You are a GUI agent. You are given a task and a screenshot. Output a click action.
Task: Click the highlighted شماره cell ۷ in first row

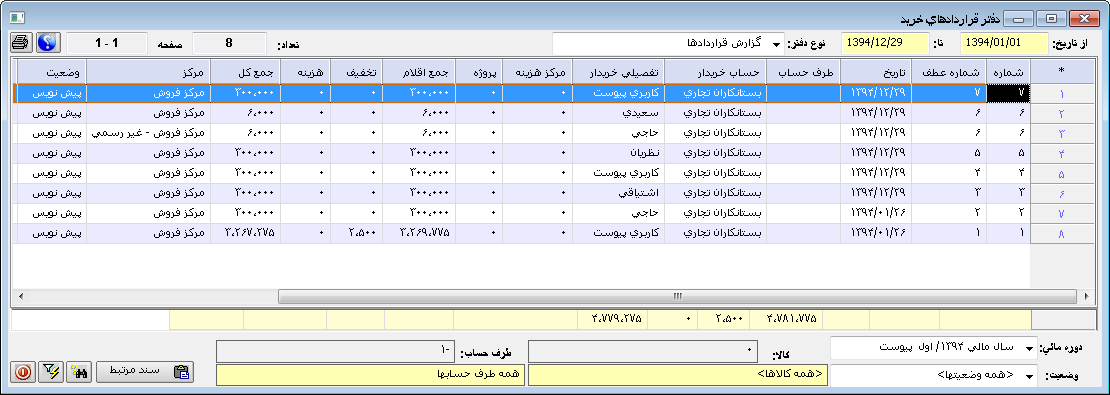click(1008, 94)
